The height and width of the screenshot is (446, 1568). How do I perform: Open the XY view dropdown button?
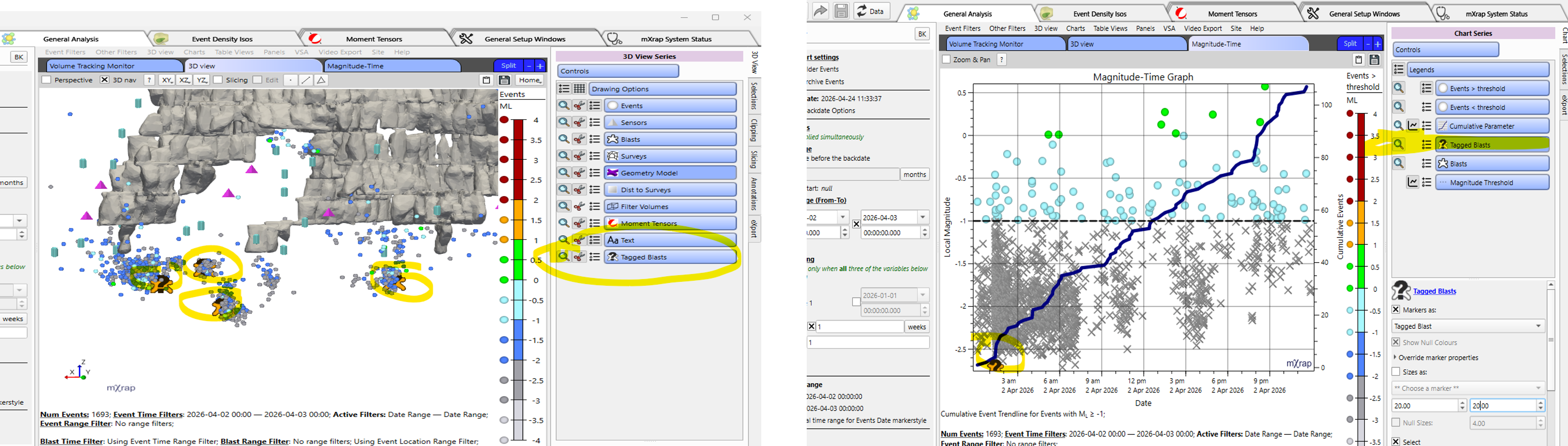click(x=167, y=80)
